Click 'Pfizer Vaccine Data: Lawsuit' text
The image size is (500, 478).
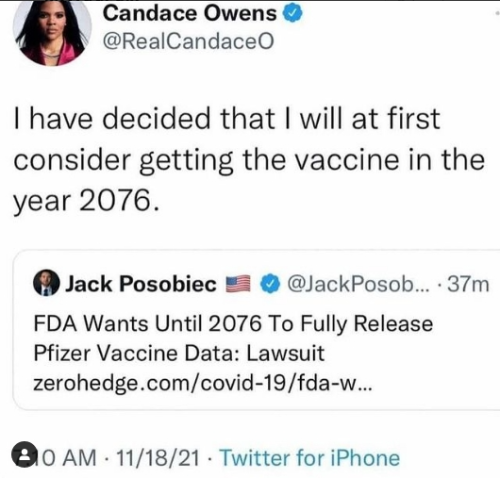pyautogui.click(x=179, y=353)
